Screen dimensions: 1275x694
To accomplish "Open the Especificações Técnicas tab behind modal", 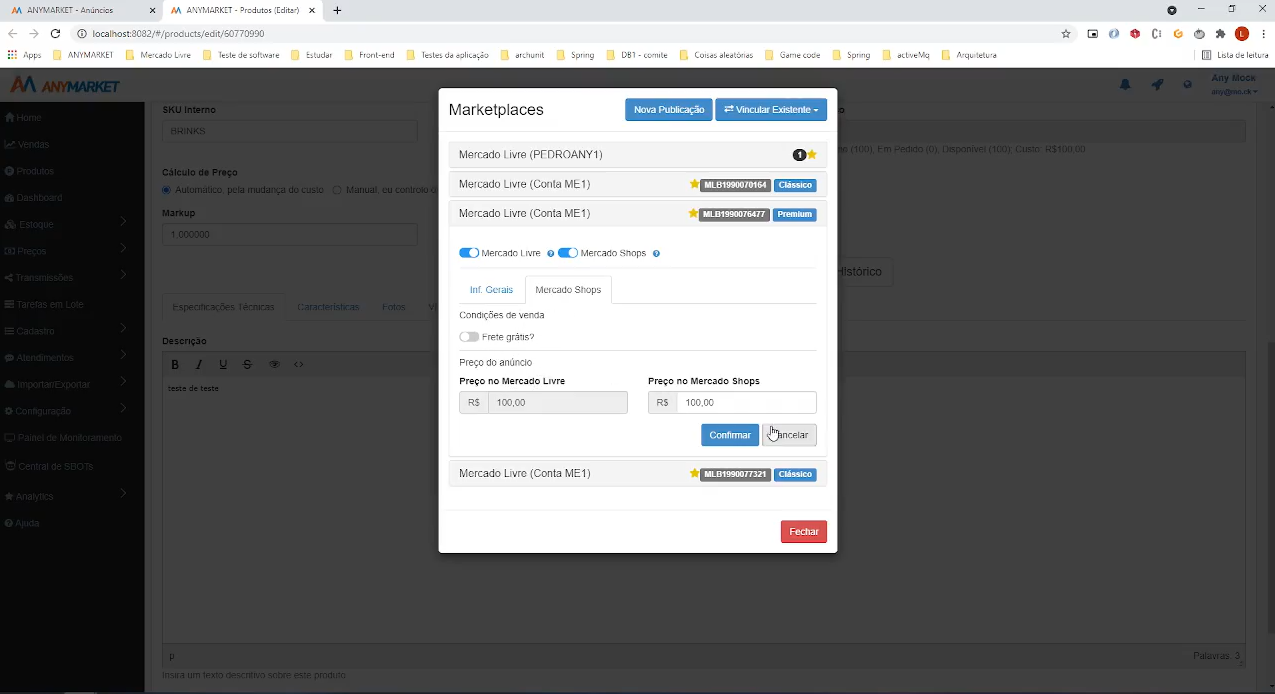I will [223, 307].
